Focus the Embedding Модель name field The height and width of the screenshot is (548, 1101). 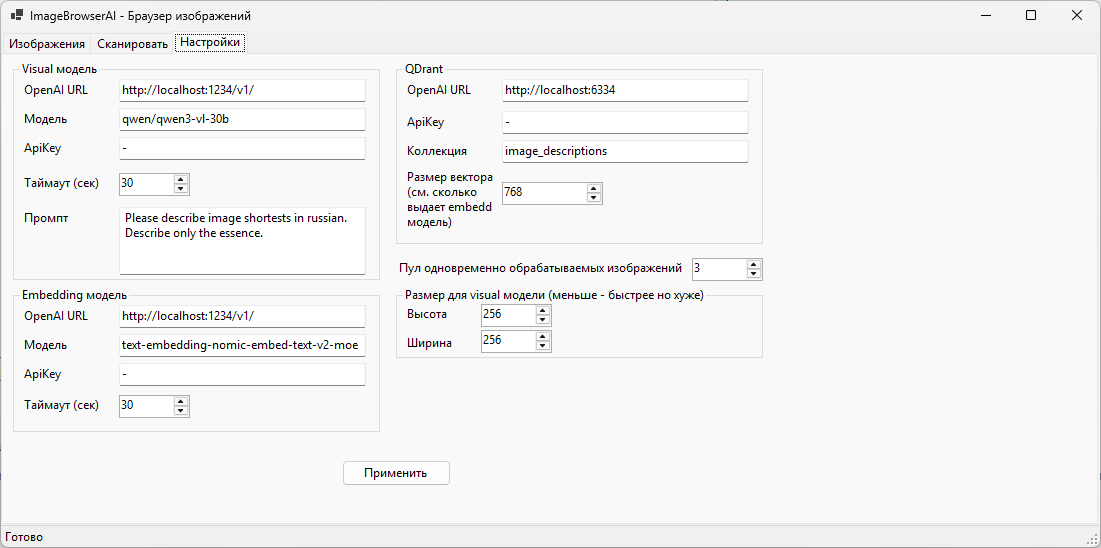pos(242,345)
